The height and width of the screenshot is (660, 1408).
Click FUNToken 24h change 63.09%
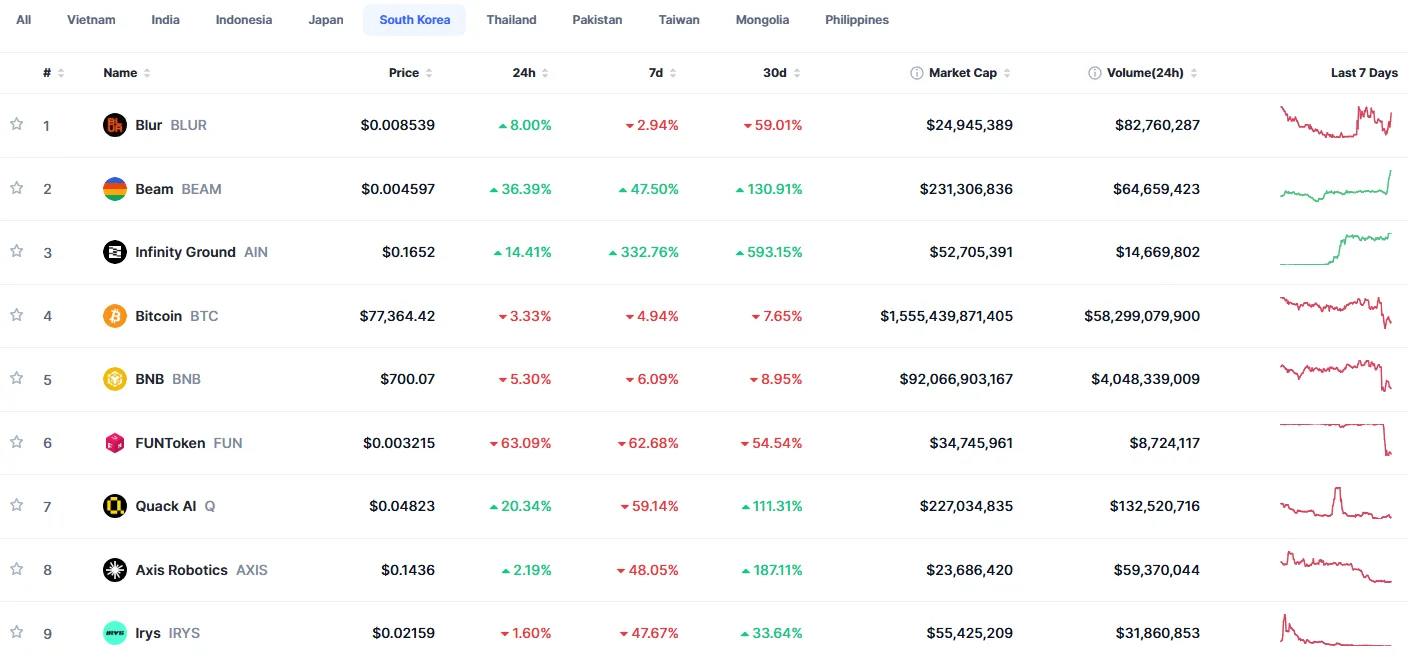coord(520,443)
